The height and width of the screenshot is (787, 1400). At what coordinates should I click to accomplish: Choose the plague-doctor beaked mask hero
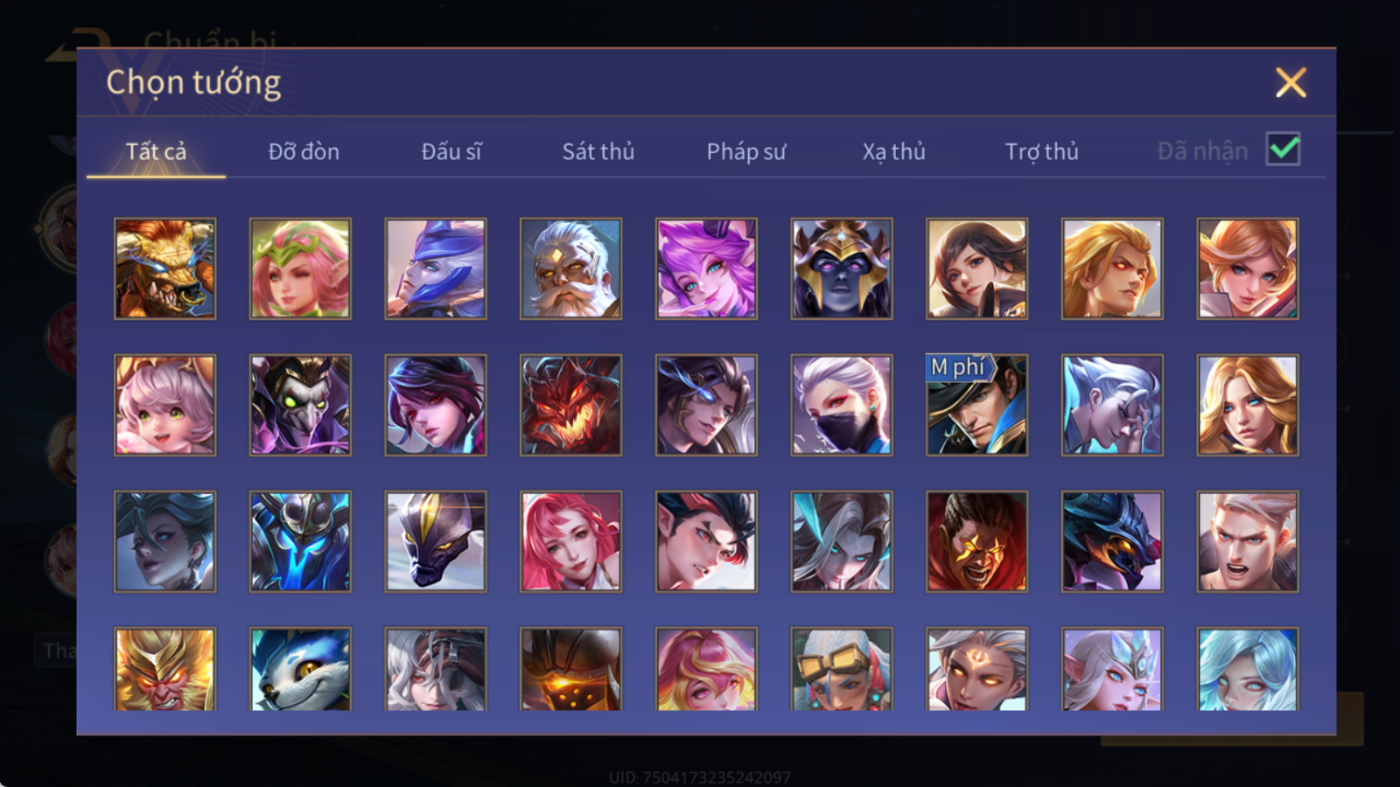tap(300, 405)
